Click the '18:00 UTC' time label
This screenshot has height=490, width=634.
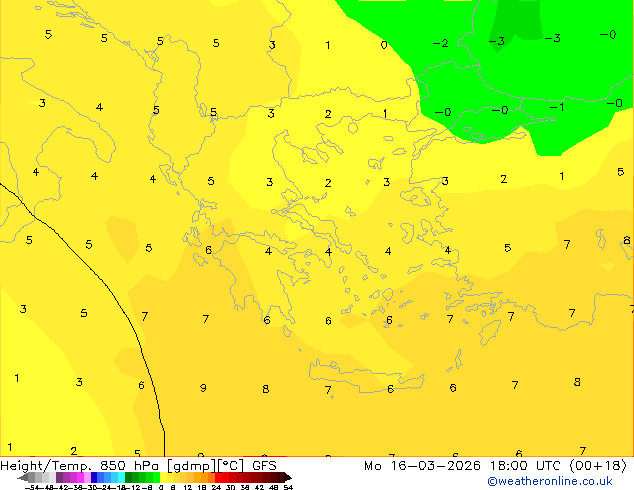(525, 466)
